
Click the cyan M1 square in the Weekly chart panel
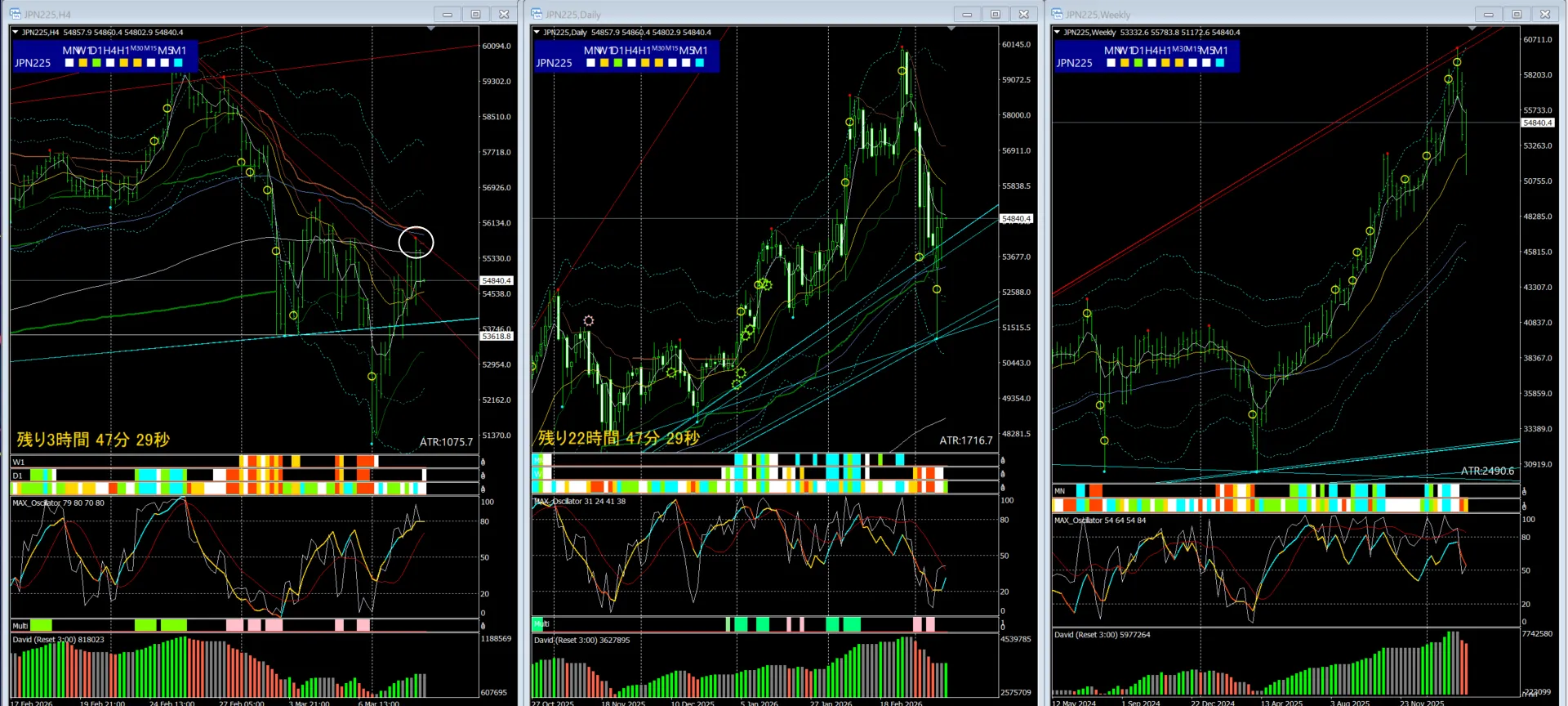tap(1220, 63)
